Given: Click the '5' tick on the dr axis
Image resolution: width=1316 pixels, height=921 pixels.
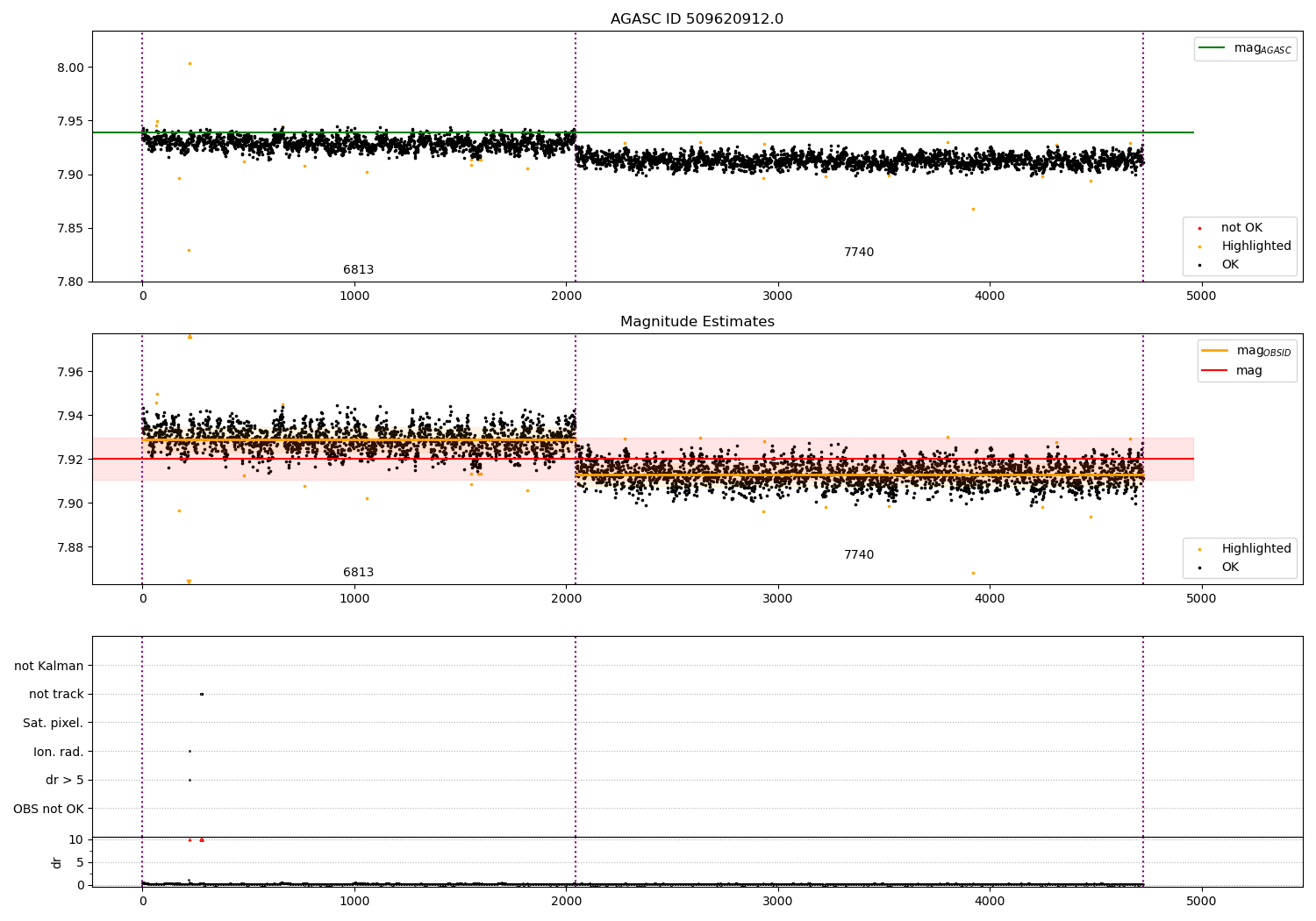Looking at the screenshot, I should 80,862.
